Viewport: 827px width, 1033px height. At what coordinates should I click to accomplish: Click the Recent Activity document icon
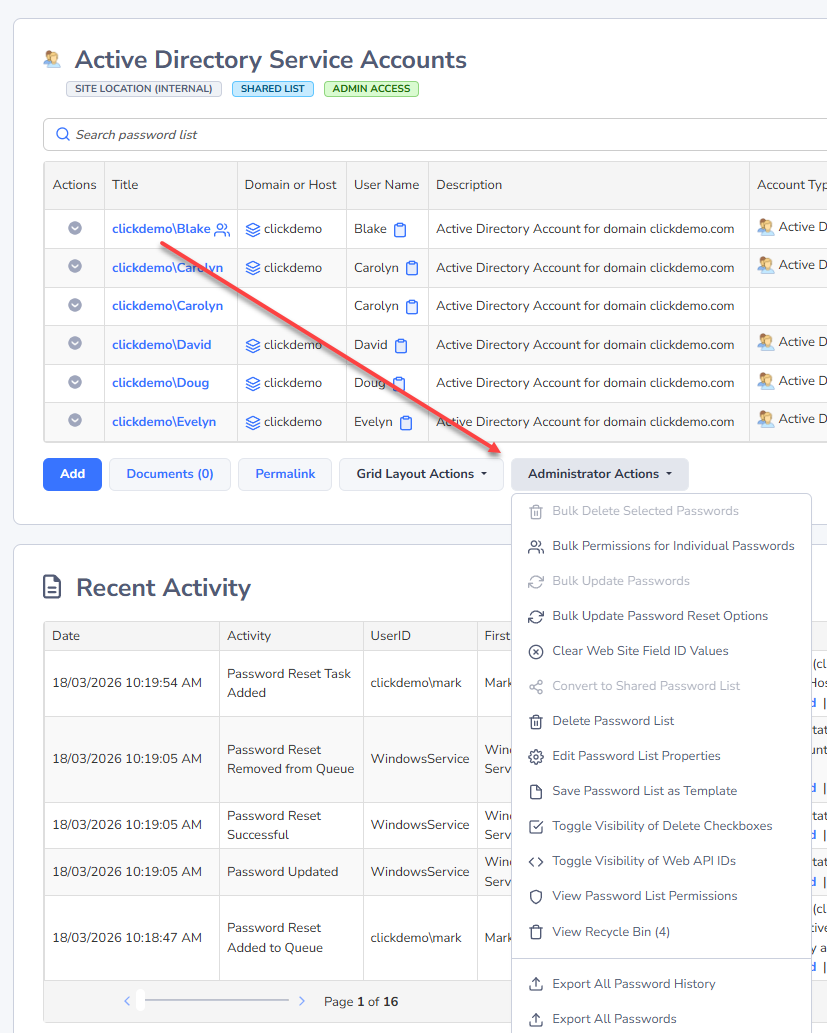click(x=52, y=587)
